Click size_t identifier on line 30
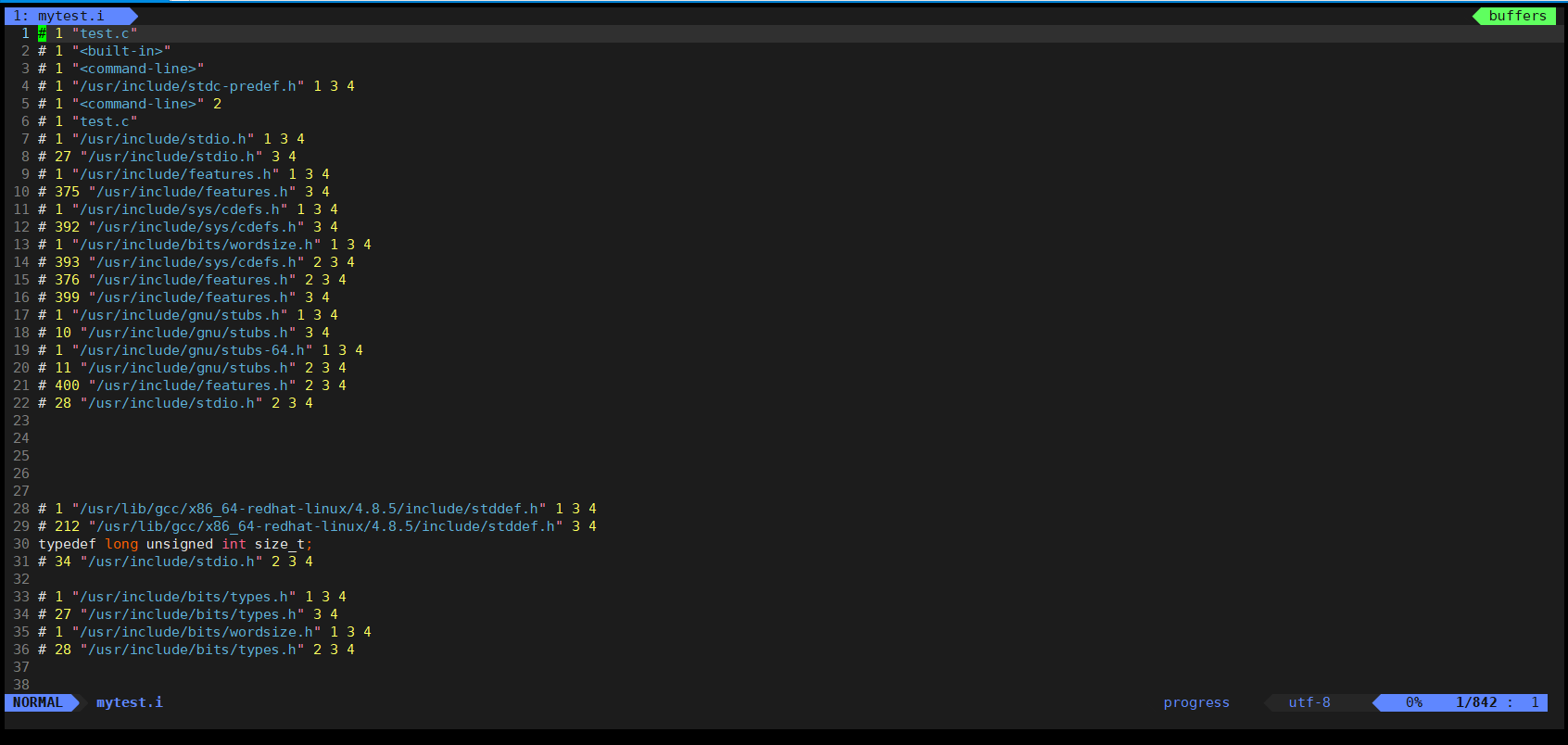The width and height of the screenshot is (1568, 745). click(x=280, y=544)
